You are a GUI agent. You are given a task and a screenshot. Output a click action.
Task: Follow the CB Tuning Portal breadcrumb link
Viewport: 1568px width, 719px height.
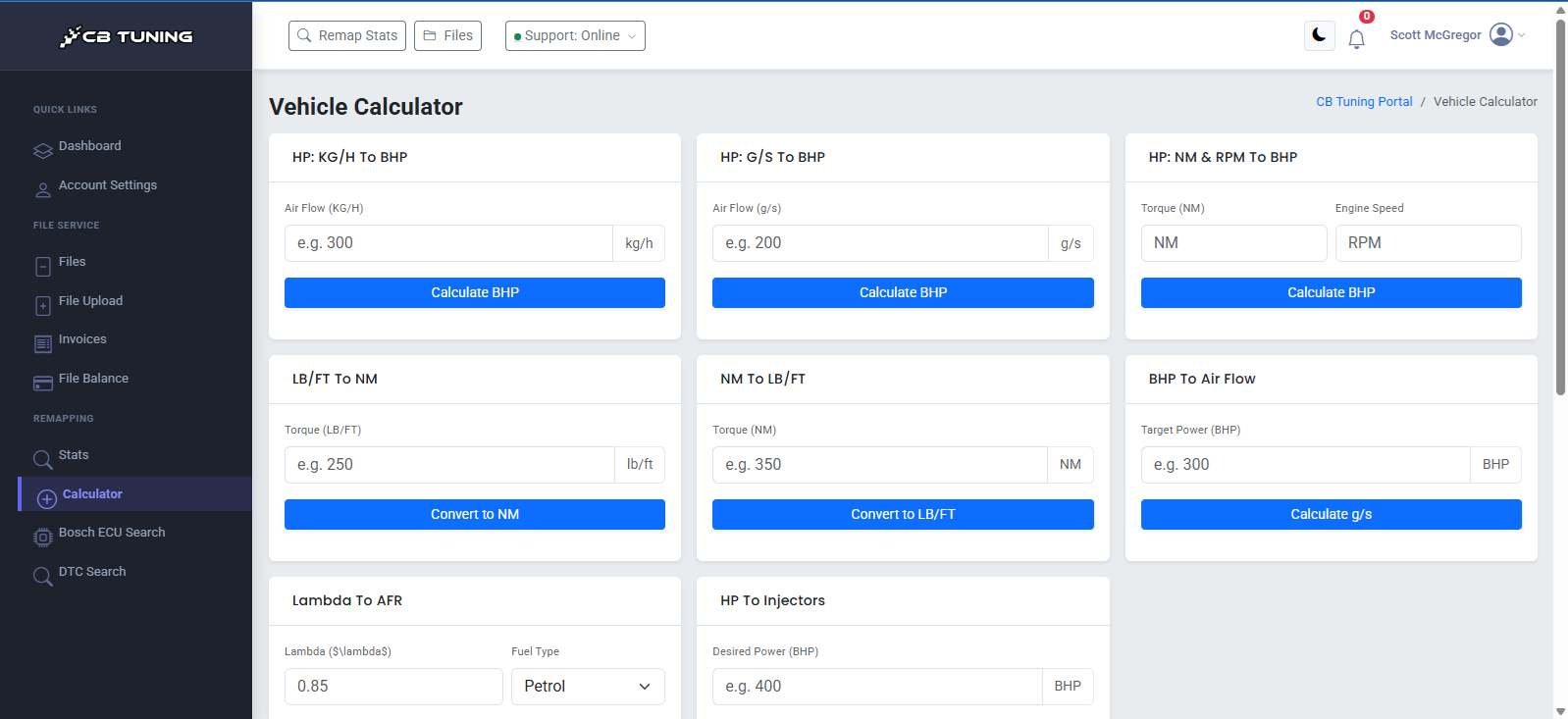click(x=1364, y=102)
